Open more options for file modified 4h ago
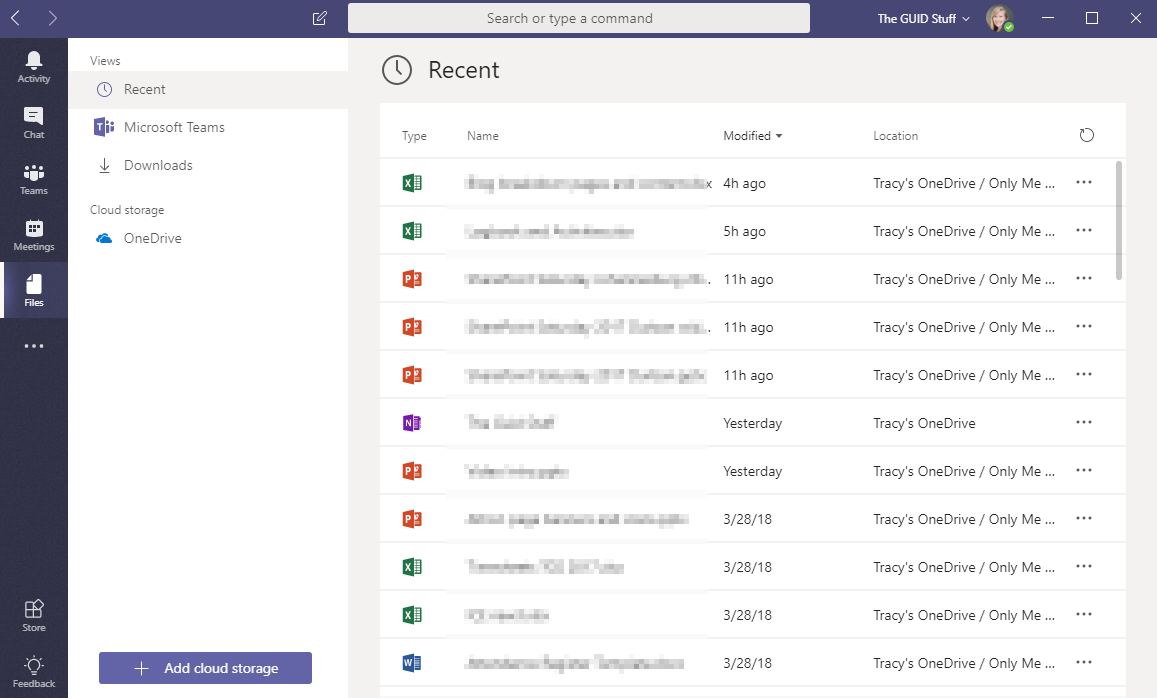 [x=1083, y=183]
